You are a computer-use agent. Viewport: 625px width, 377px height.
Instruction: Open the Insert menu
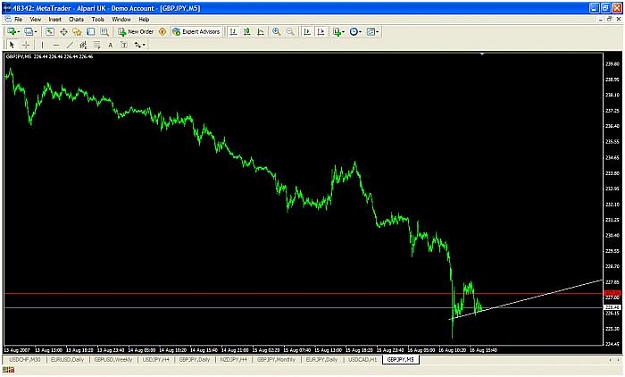point(55,19)
